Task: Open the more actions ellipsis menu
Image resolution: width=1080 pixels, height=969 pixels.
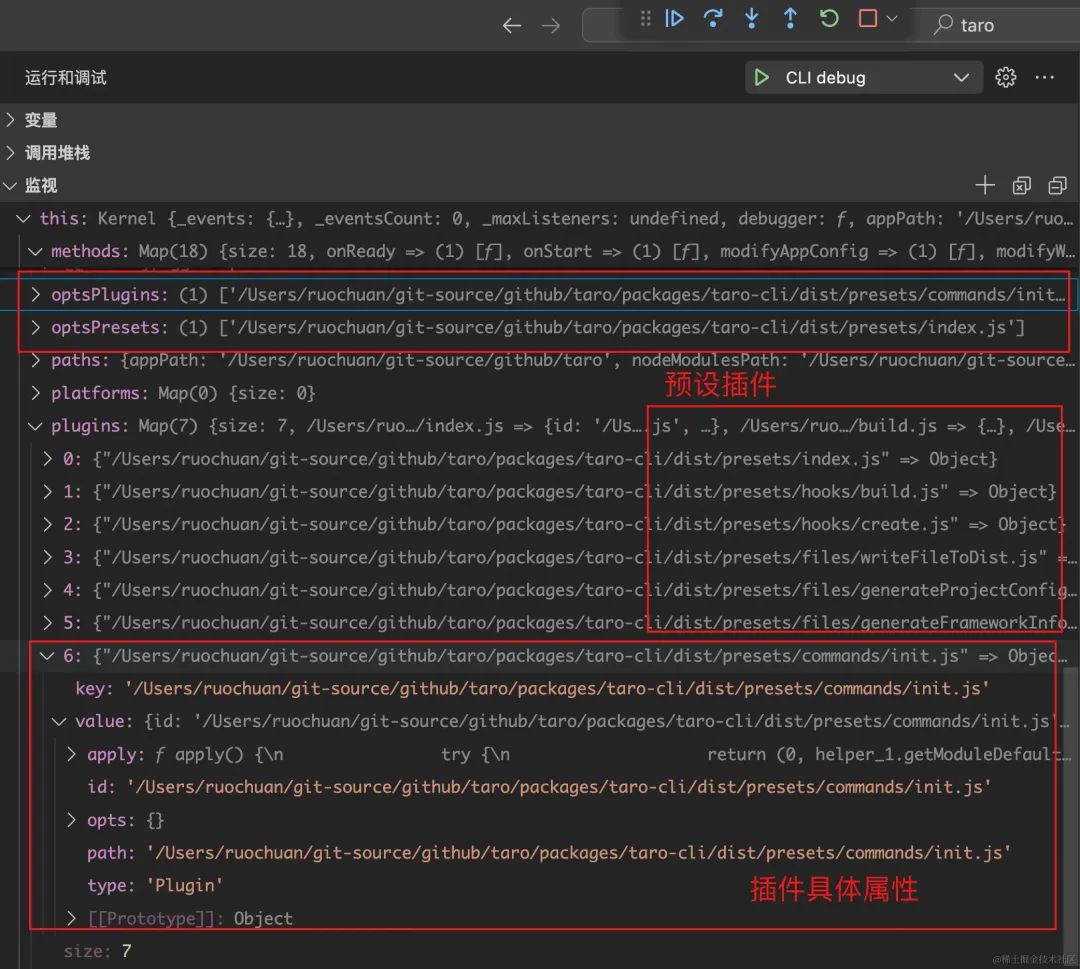Action: click(x=1044, y=77)
